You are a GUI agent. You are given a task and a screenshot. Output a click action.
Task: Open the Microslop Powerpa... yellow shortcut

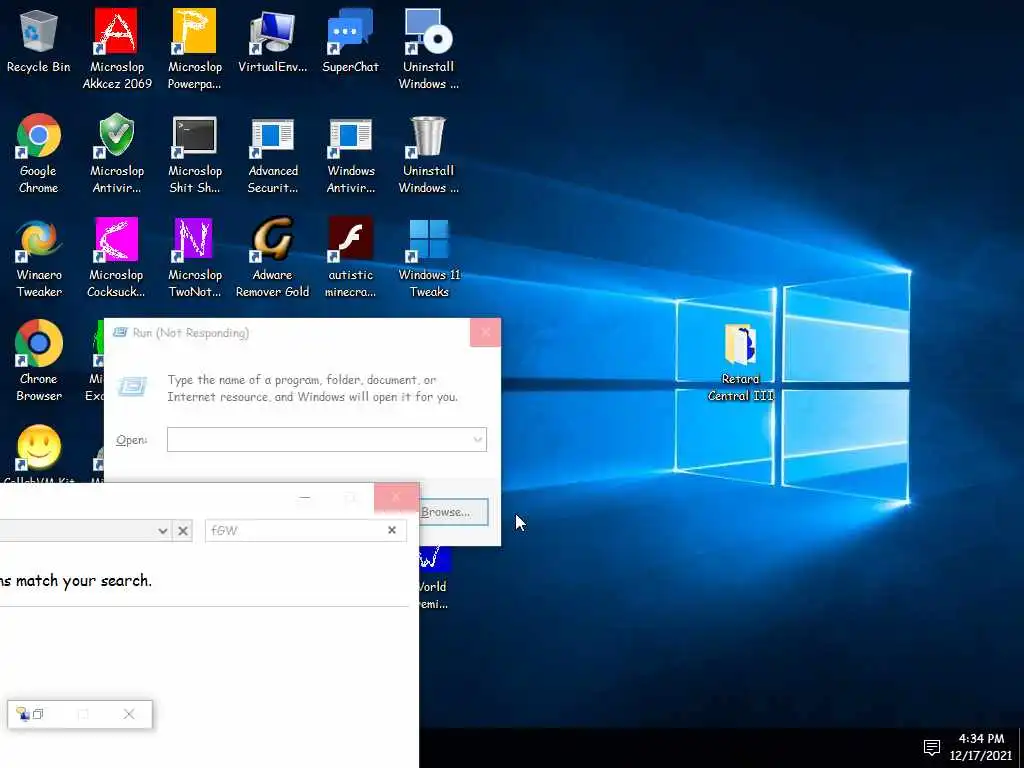195,49
